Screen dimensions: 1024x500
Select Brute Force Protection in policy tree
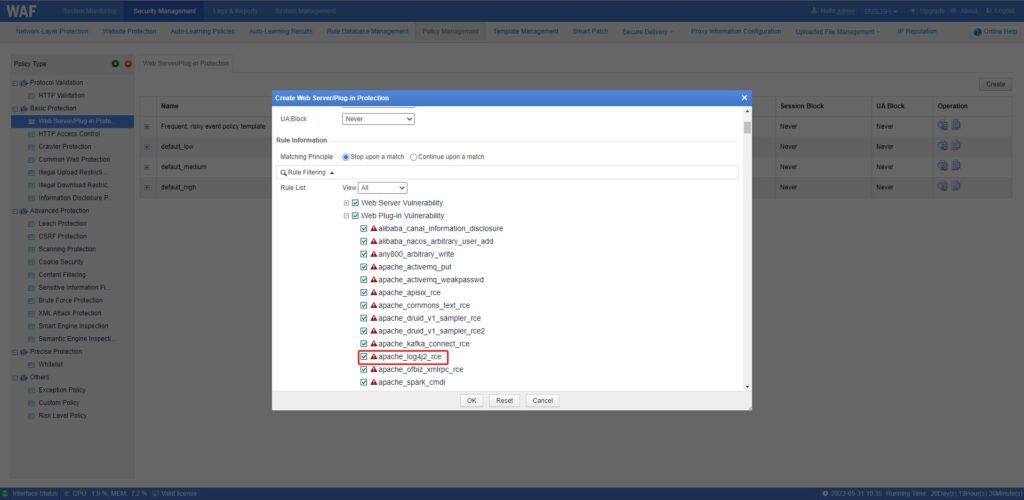coord(71,300)
